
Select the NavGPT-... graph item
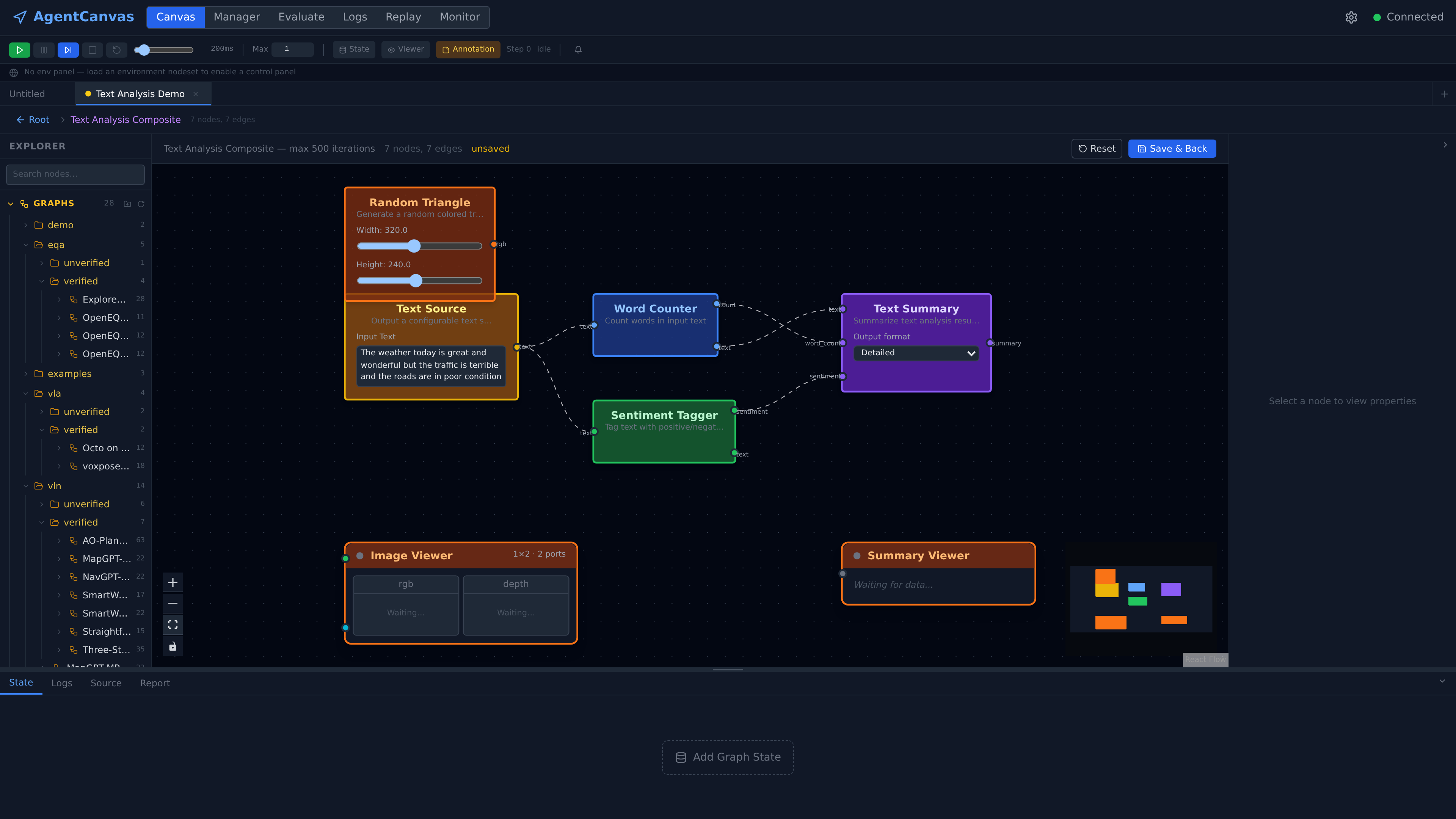coord(106,577)
